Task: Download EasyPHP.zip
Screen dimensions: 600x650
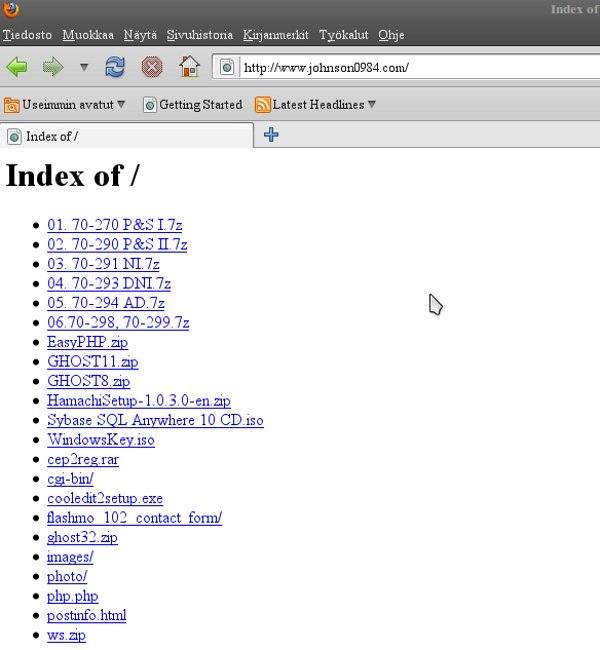Action: point(87,342)
